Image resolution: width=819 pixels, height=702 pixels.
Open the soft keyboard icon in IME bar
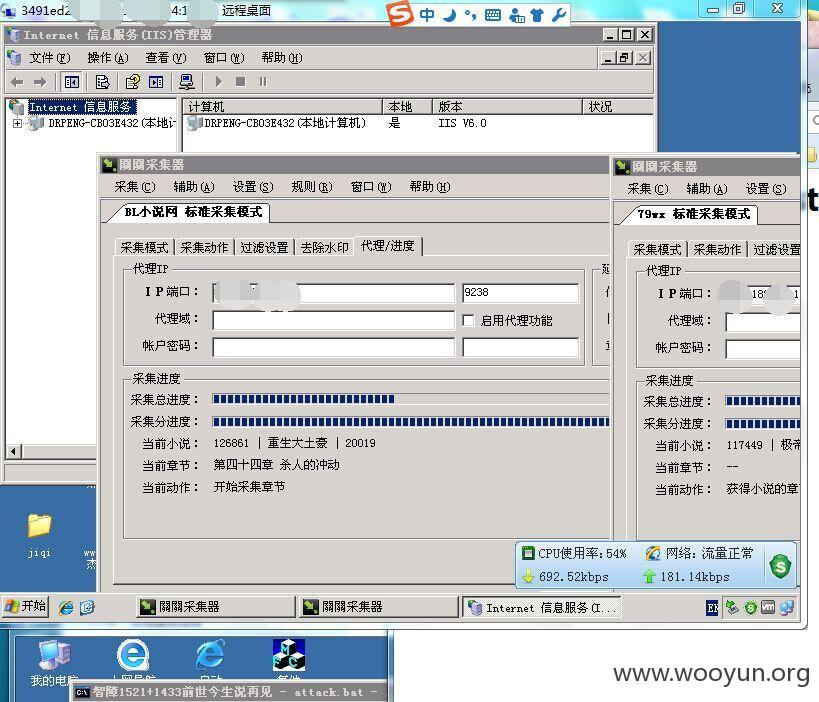(493, 15)
